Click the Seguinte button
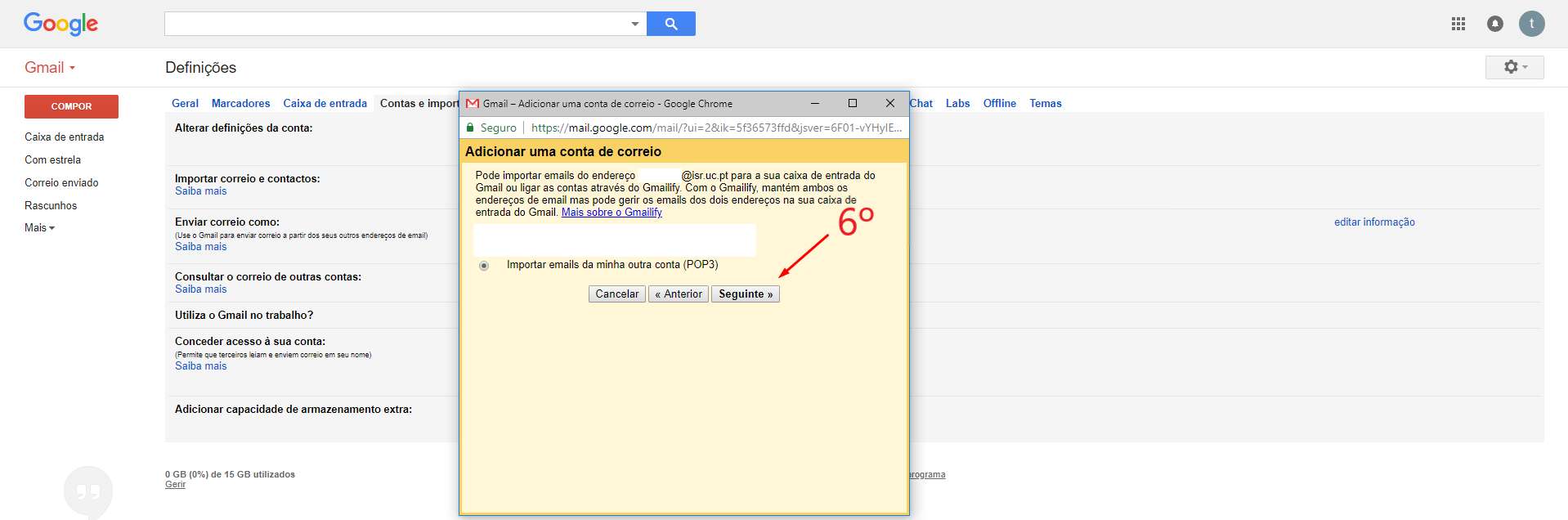Image resolution: width=1568 pixels, height=520 pixels. pos(746,294)
